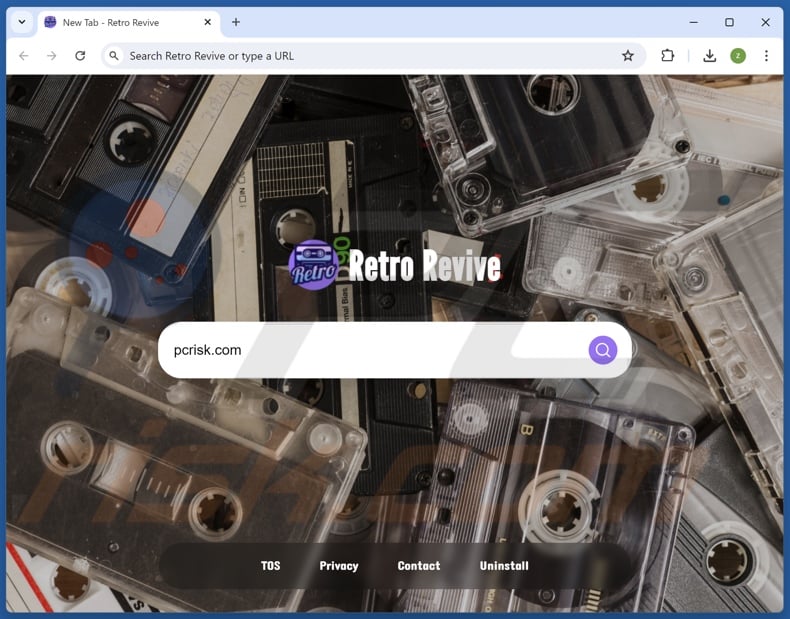Open the Contact link

[419, 566]
